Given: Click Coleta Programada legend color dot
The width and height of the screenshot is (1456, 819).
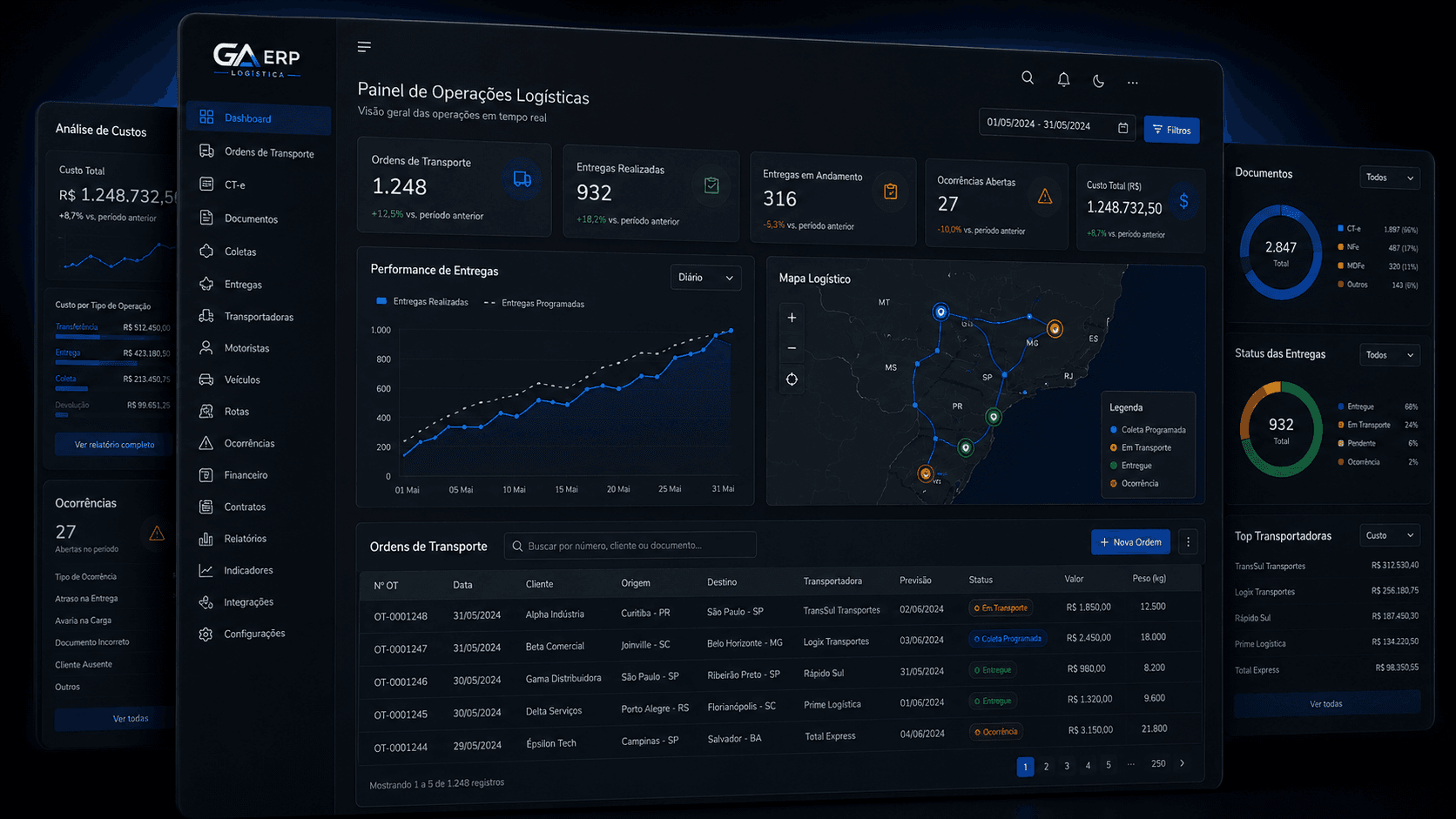Looking at the screenshot, I should tap(1114, 430).
